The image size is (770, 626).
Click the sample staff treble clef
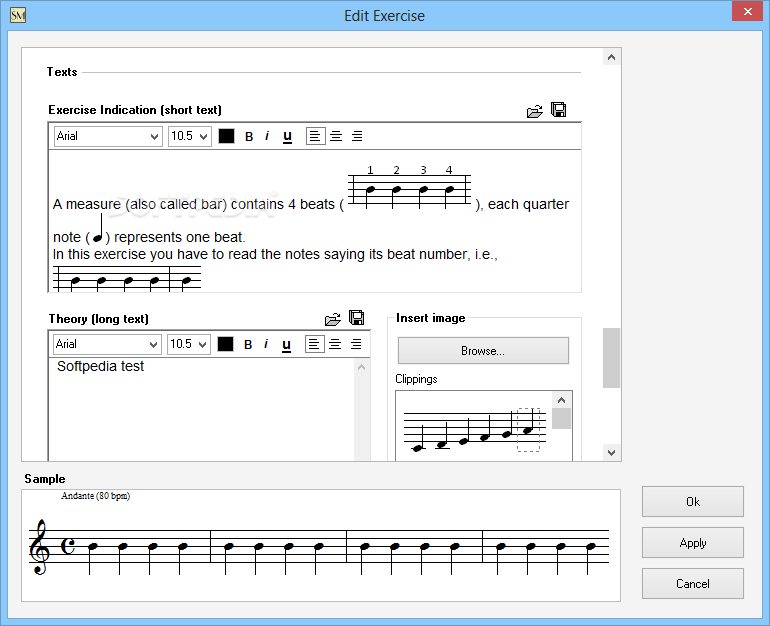coord(40,546)
